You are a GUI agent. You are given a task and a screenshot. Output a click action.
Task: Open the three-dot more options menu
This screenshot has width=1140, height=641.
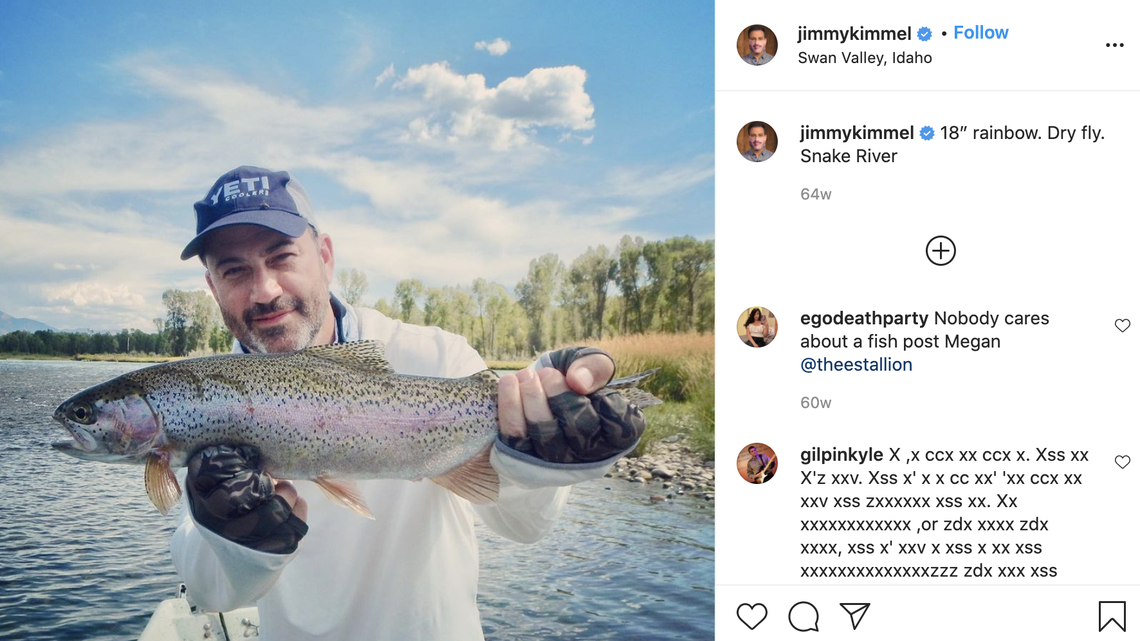coord(1114,46)
